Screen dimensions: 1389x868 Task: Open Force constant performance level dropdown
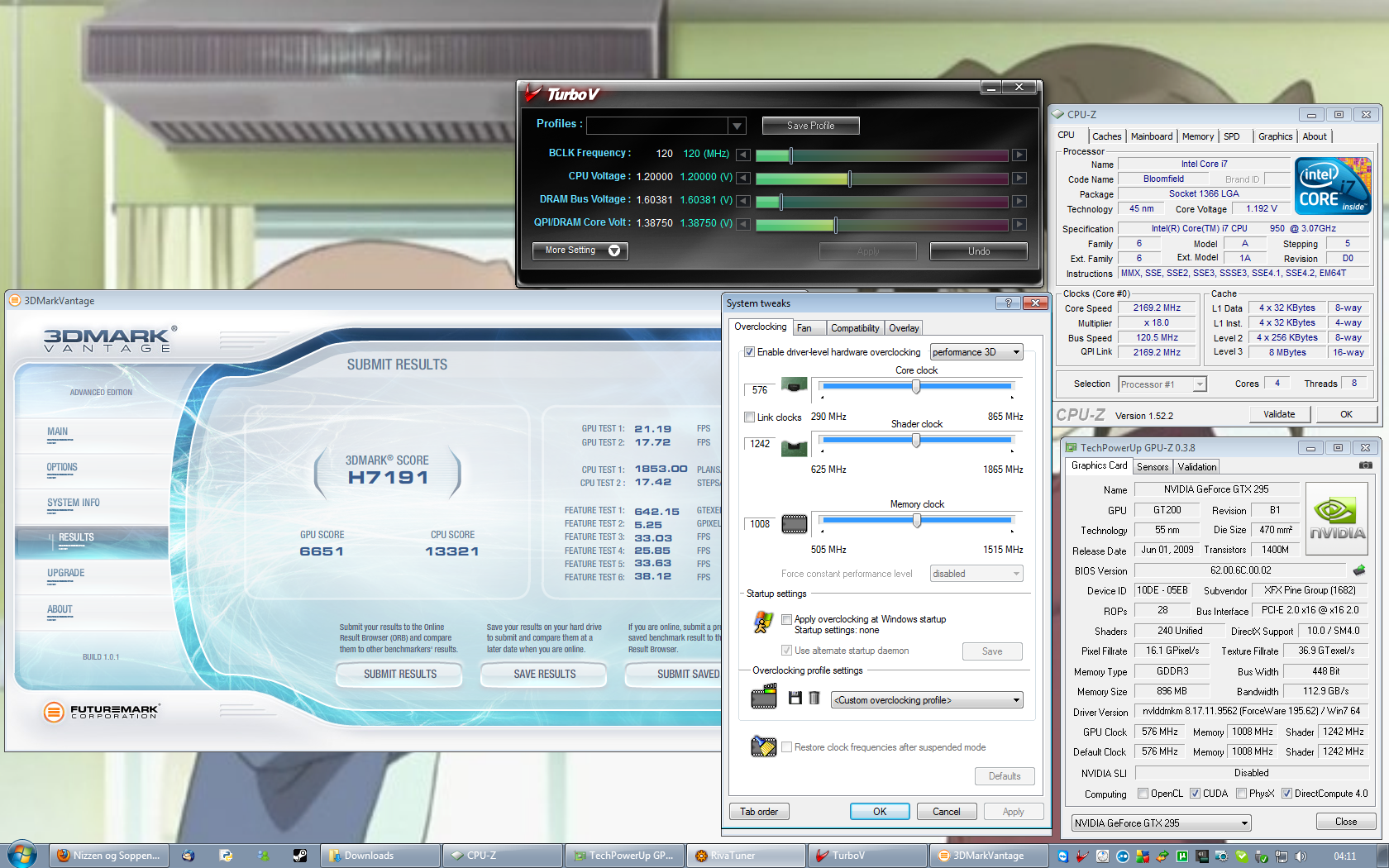coord(976,574)
